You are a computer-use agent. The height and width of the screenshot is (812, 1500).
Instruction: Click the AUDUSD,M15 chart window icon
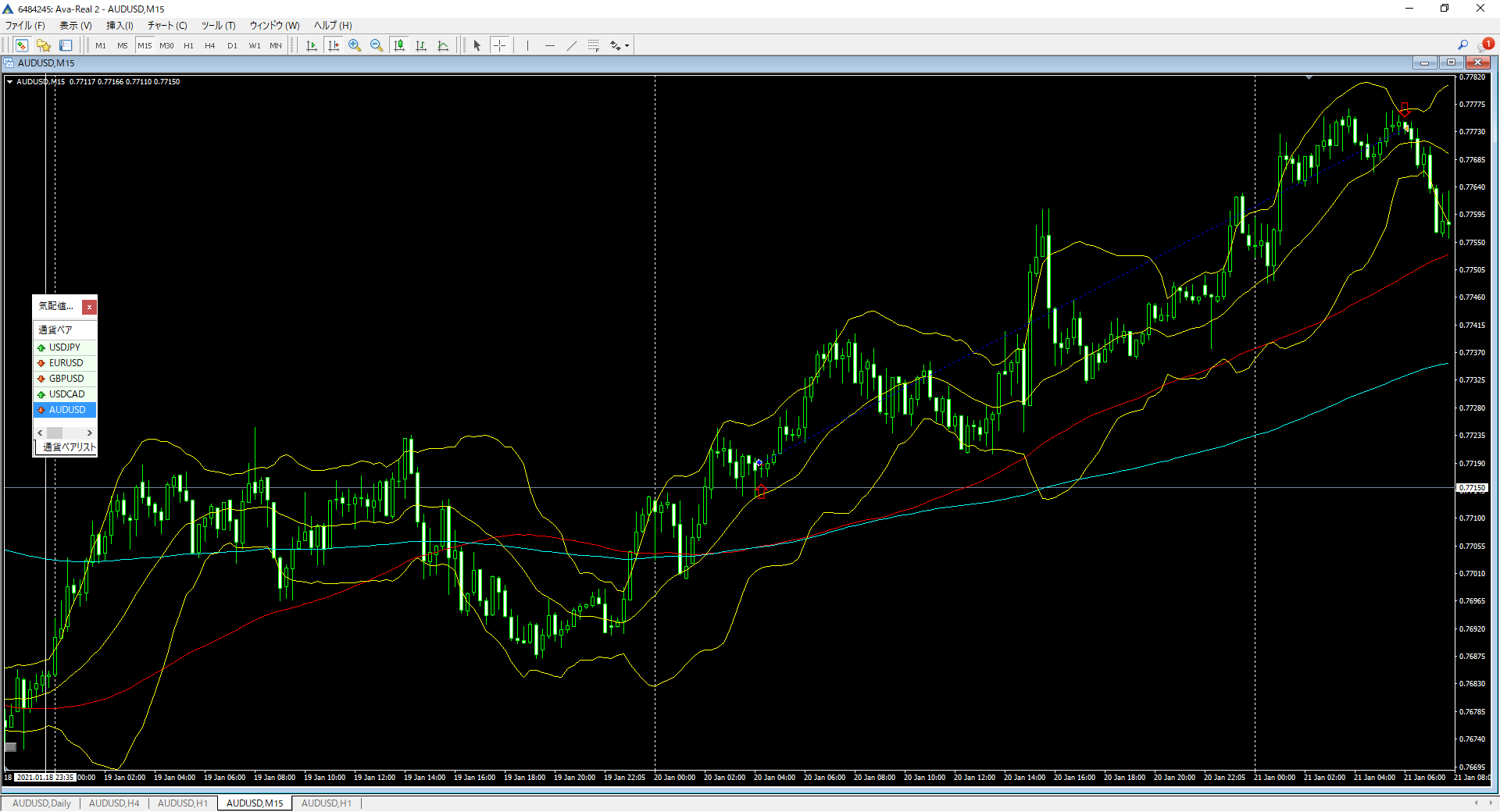pos(9,62)
